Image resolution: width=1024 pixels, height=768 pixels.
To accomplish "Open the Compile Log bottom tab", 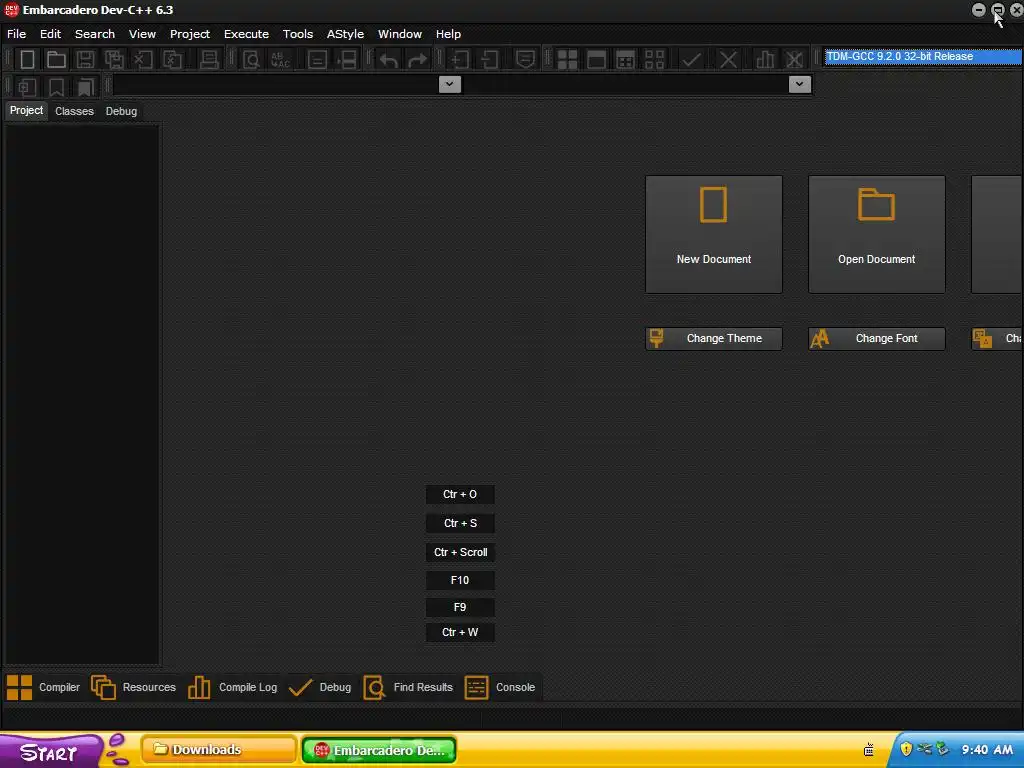I will 232,687.
